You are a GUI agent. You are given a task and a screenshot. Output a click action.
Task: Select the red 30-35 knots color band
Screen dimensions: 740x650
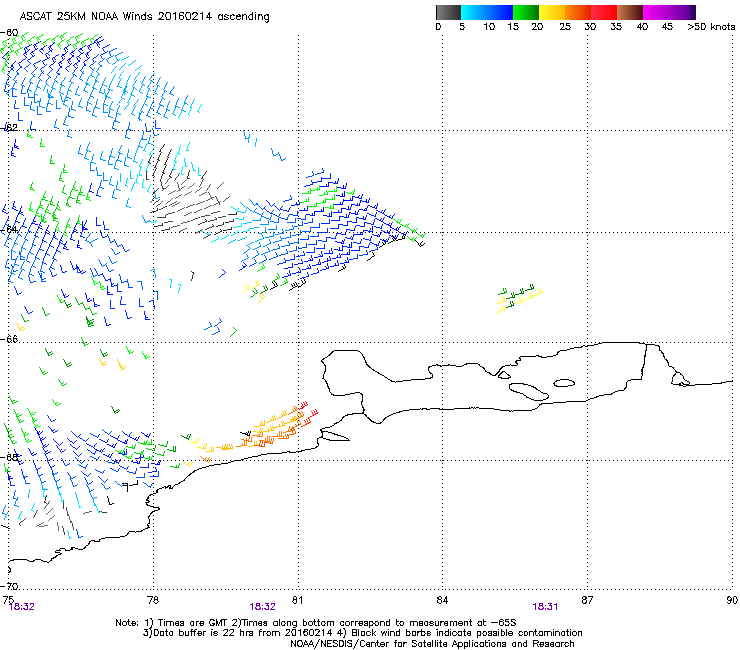[604, 12]
